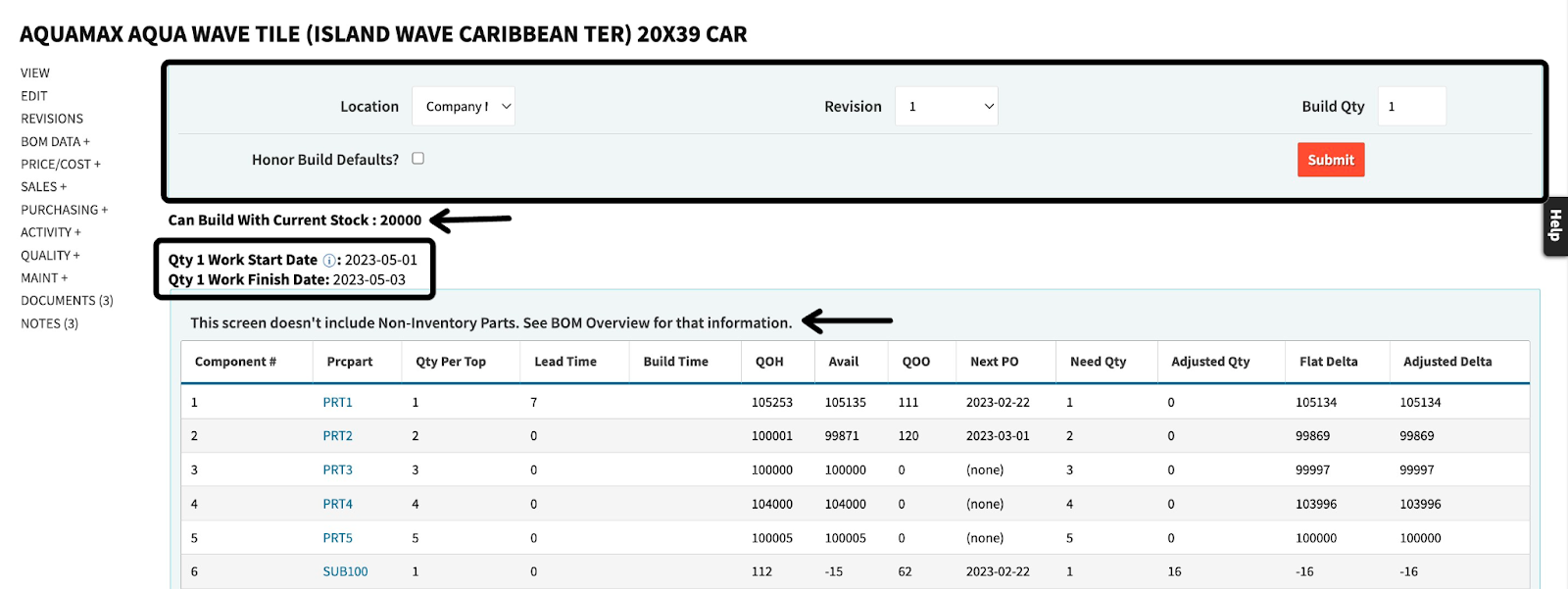
Task: Click the info icon beside Work Start Date
Action: (x=329, y=261)
